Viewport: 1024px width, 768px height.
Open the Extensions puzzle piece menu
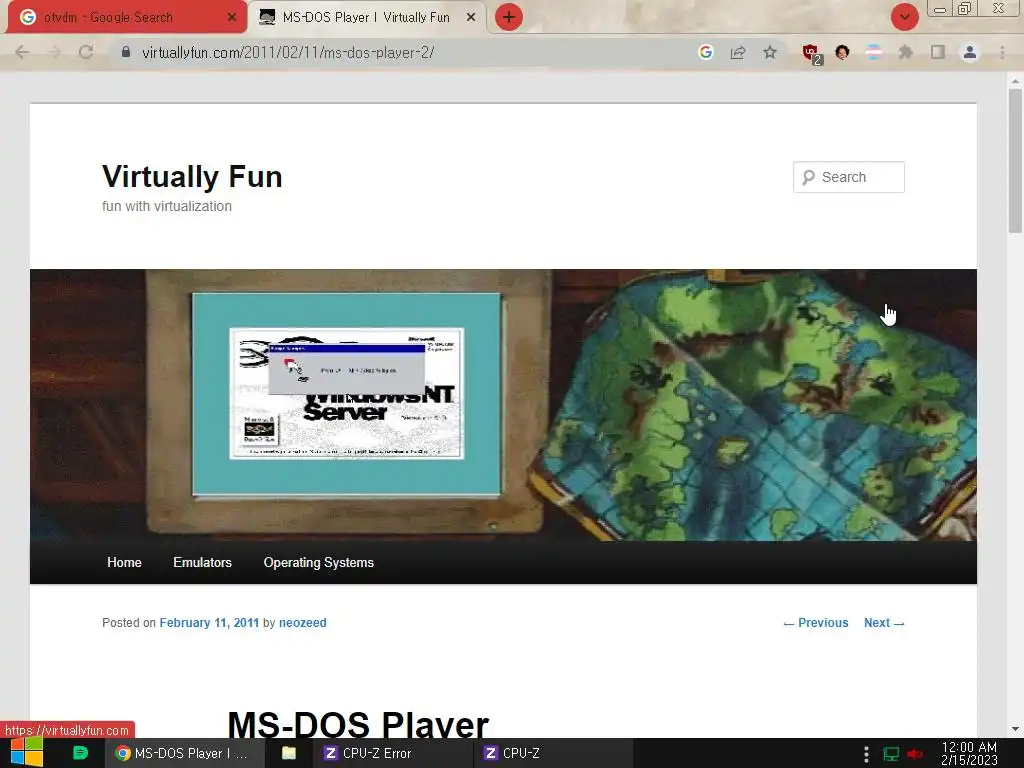(906, 52)
